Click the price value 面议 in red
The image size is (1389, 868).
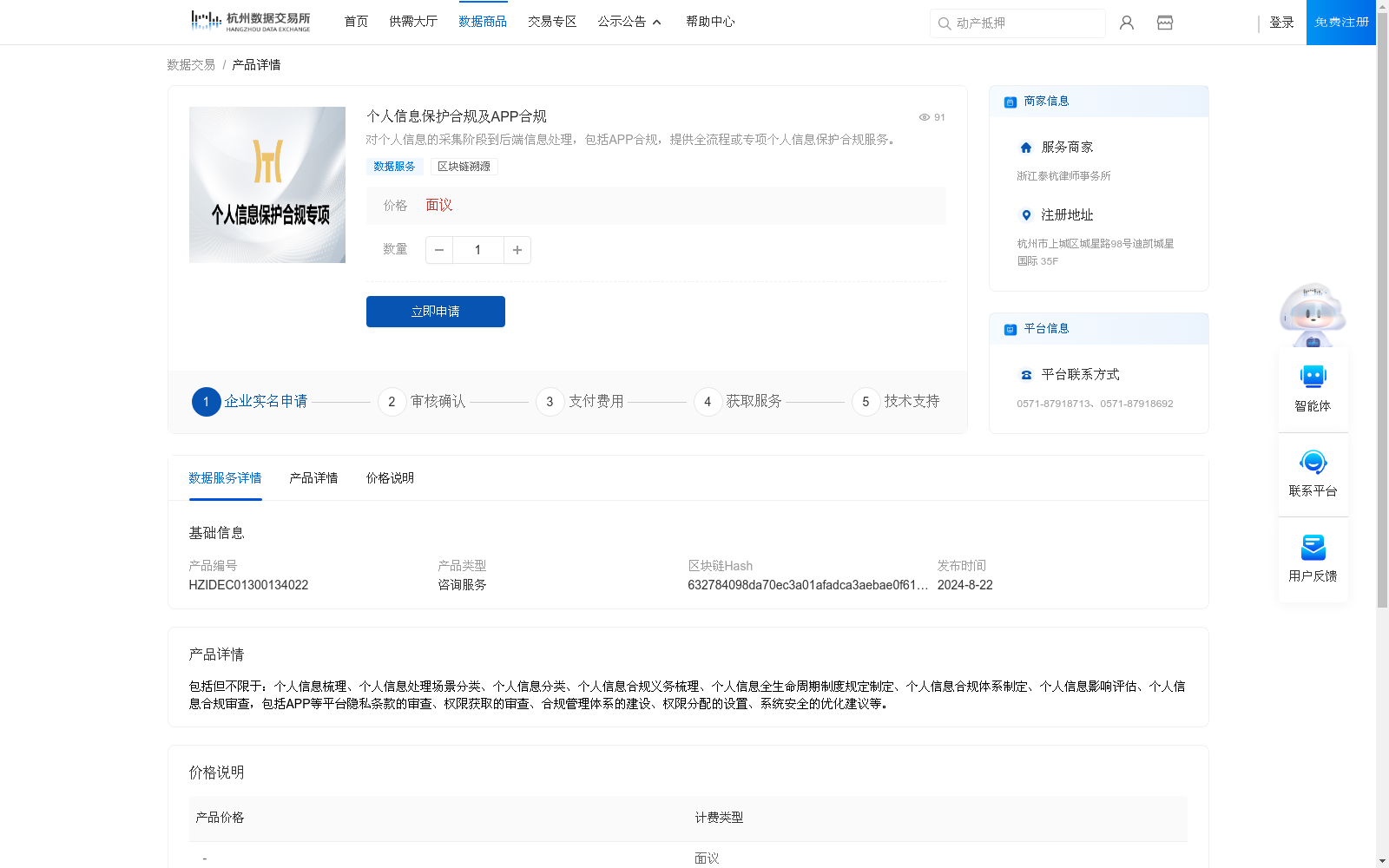pyautogui.click(x=438, y=206)
